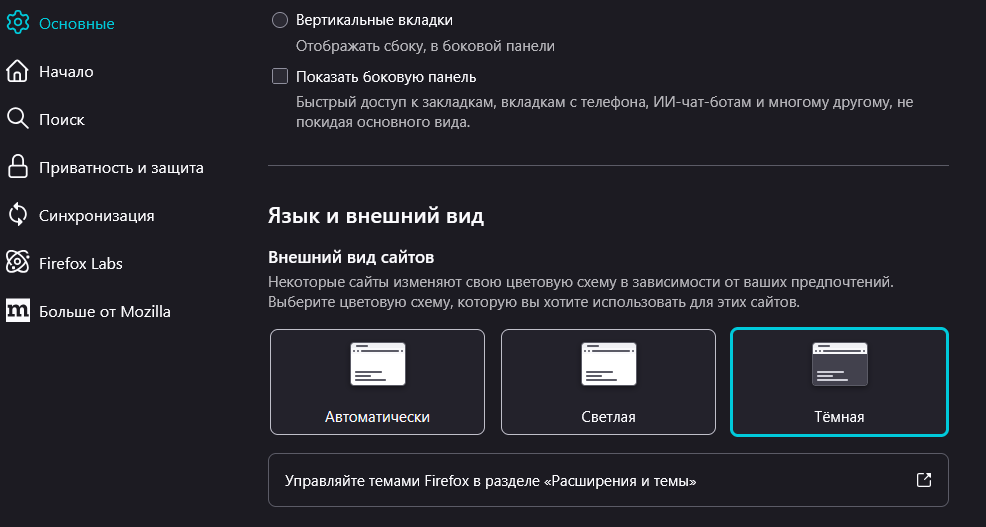Click the light theme preview thumbnail
This screenshot has width=986, height=527.
[x=608, y=364]
